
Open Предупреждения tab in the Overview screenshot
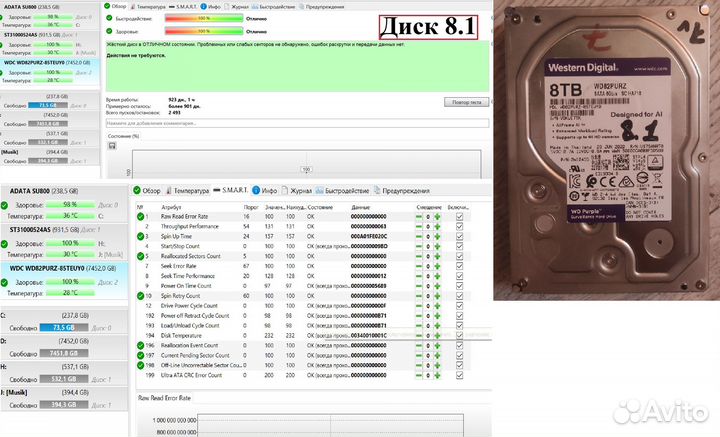(321, 7)
